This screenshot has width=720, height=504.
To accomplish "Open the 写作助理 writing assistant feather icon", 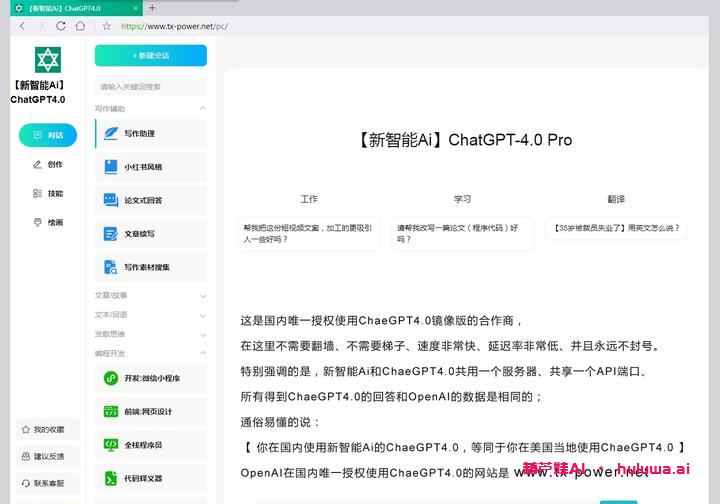I will pos(111,134).
